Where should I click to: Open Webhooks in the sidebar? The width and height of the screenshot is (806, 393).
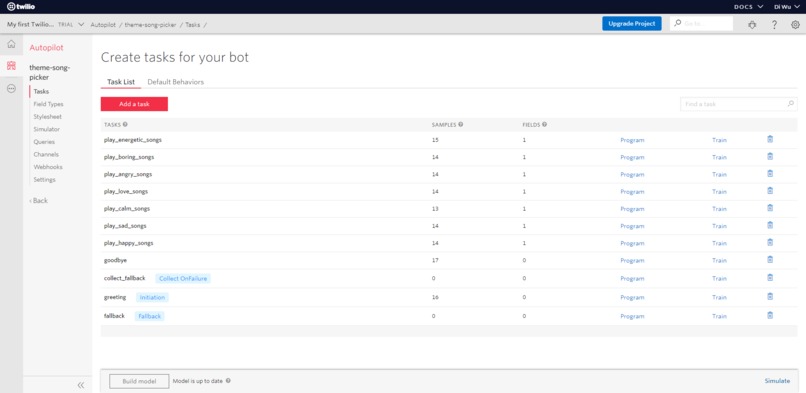click(x=47, y=167)
